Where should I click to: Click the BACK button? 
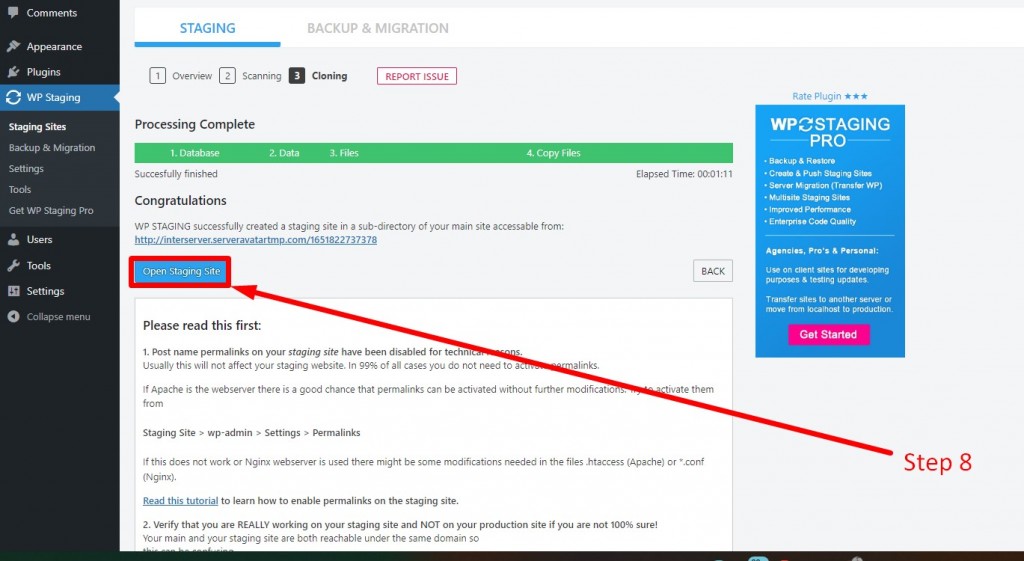tap(712, 271)
